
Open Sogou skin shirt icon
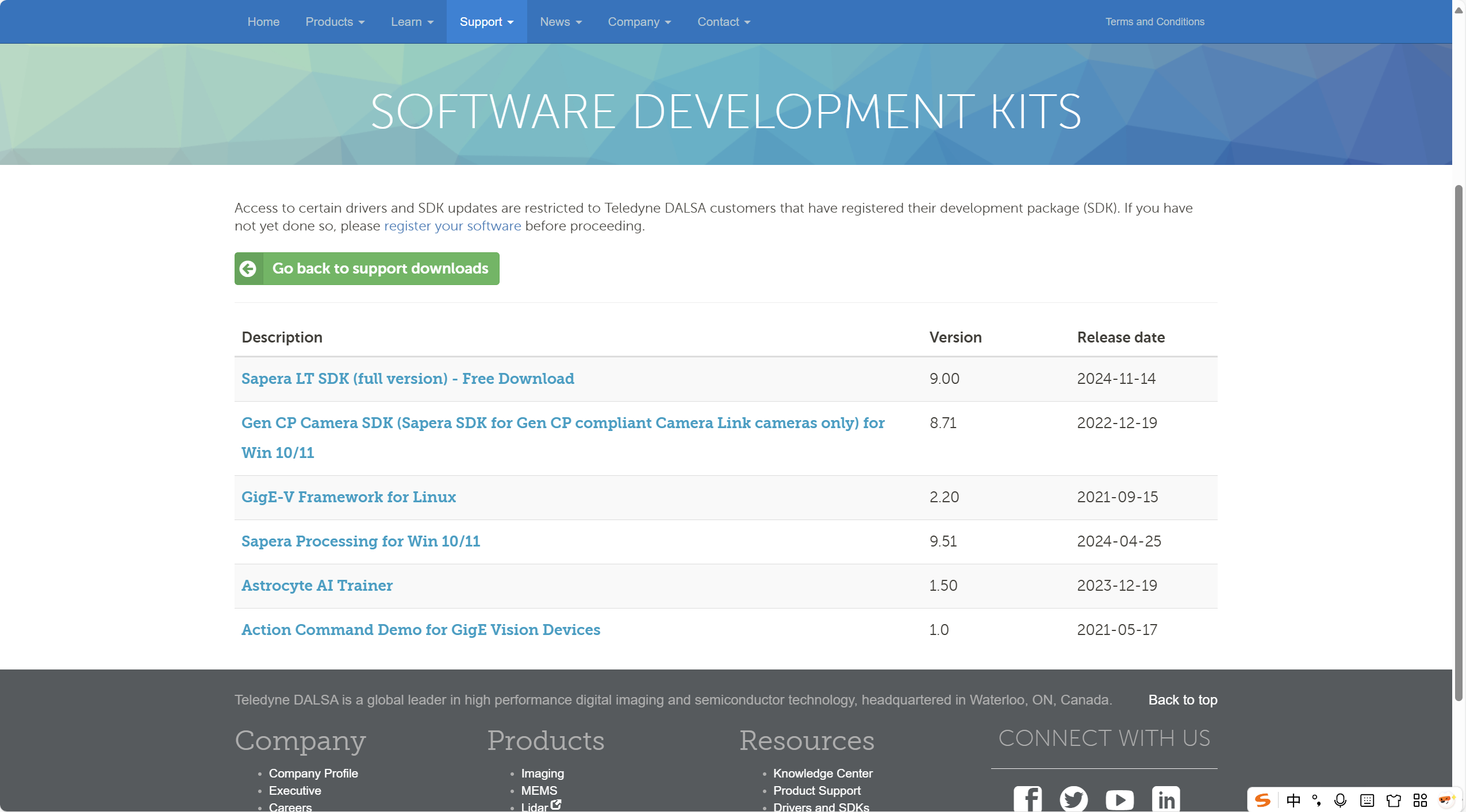[x=1394, y=800]
